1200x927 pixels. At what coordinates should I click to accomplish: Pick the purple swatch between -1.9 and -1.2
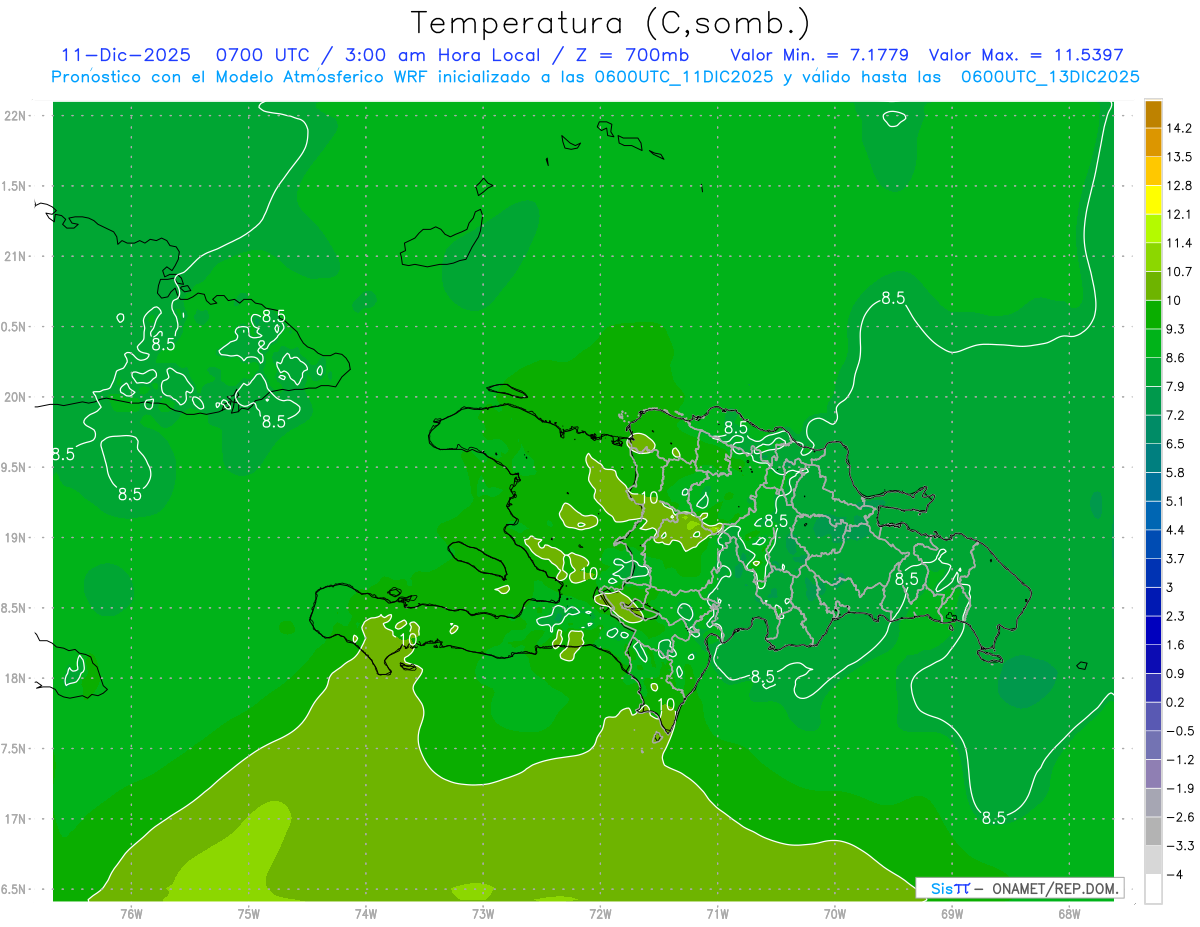point(1153,774)
